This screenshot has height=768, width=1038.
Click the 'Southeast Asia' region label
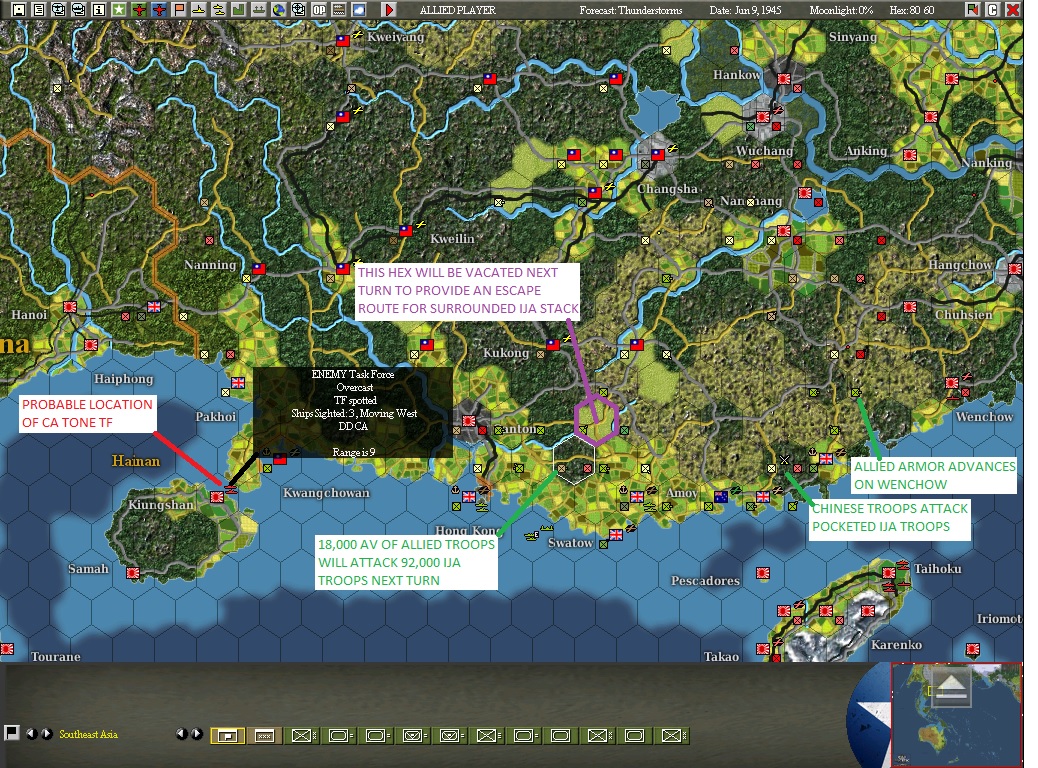[88, 734]
